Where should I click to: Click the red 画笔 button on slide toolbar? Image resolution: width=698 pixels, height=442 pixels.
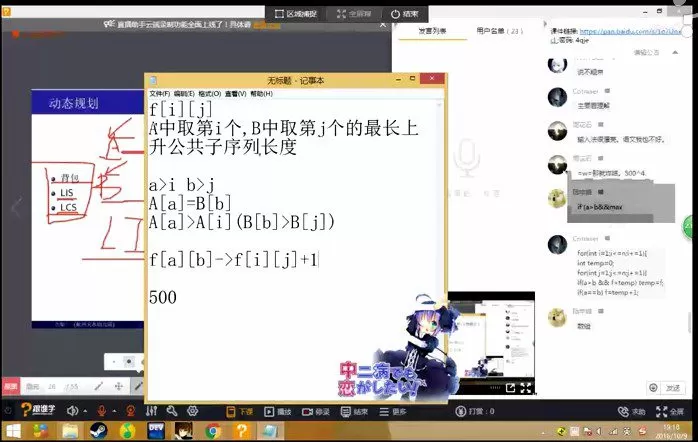pyautogui.click(x=11, y=386)
